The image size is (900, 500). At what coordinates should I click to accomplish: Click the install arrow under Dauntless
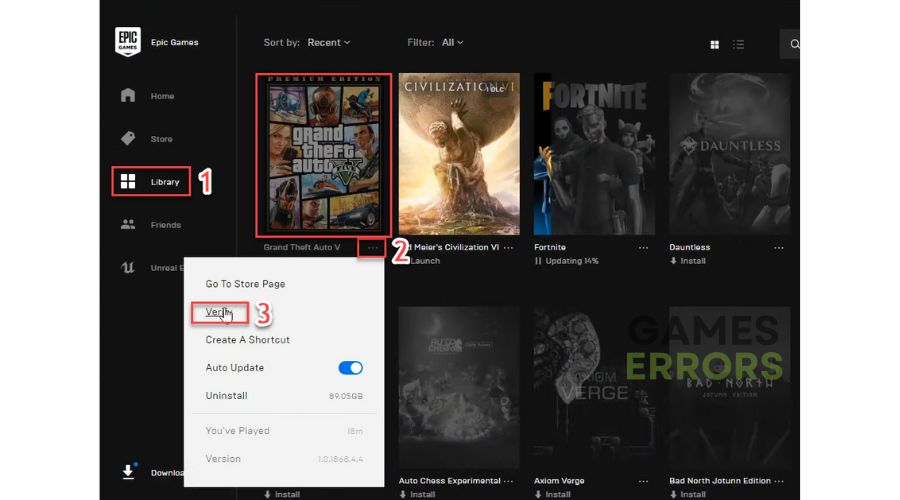pyautogui.click(x=673, y=261)
